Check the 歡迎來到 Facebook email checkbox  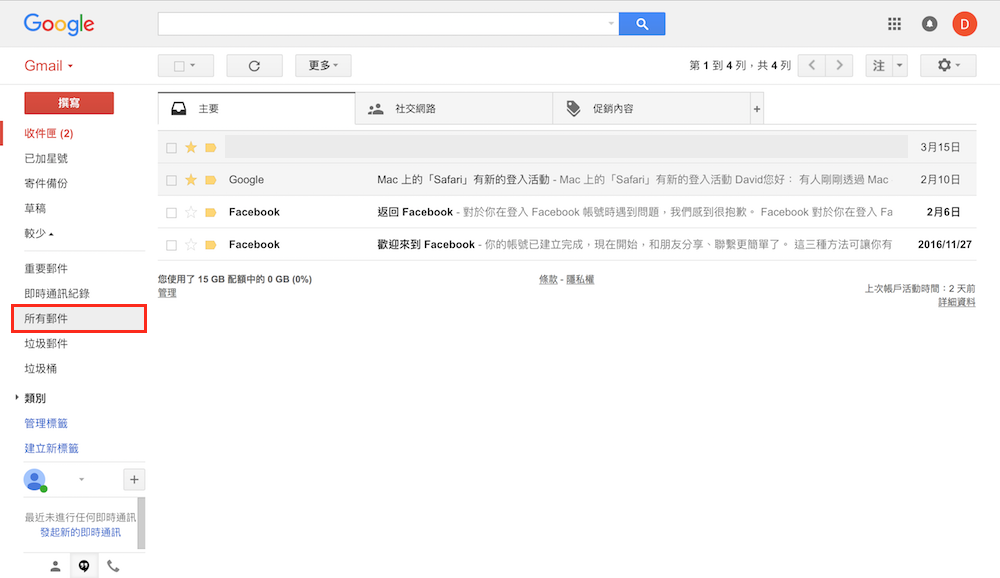click(172, 246)
